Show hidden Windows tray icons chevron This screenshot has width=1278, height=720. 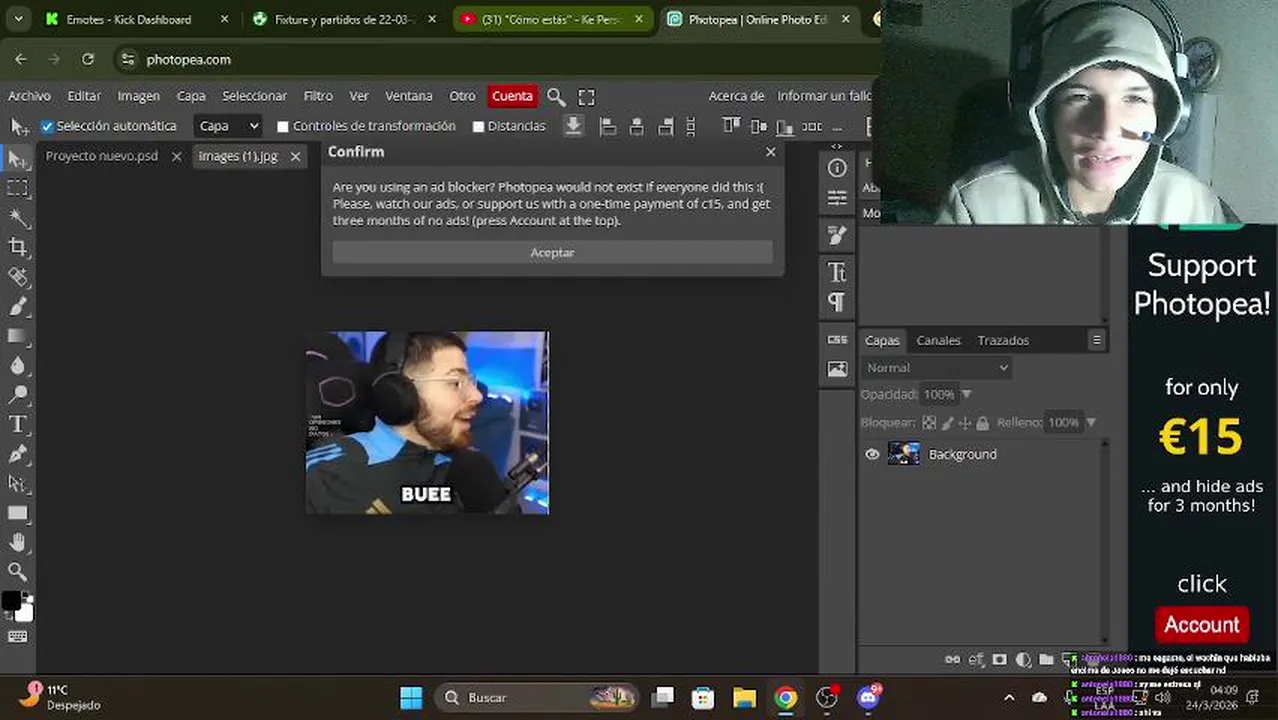pos(1009,698)
